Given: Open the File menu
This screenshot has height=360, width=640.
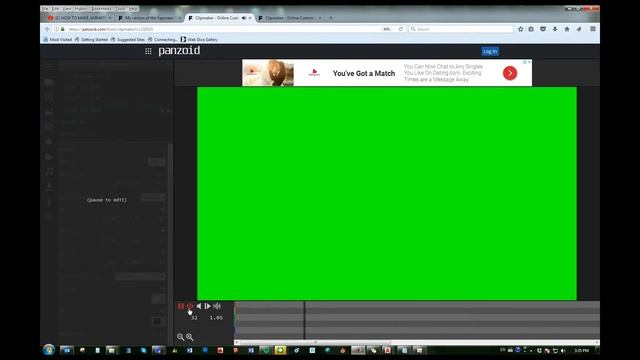Looking at the screenshot, I should (45, 9).
